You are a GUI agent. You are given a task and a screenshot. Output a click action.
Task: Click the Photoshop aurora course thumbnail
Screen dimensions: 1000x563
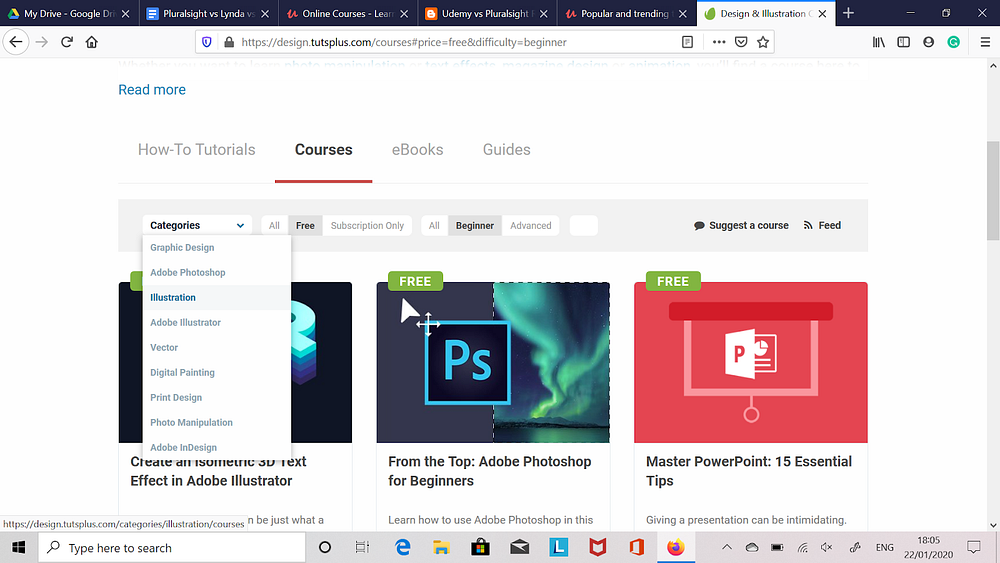(x=493, y=362)
